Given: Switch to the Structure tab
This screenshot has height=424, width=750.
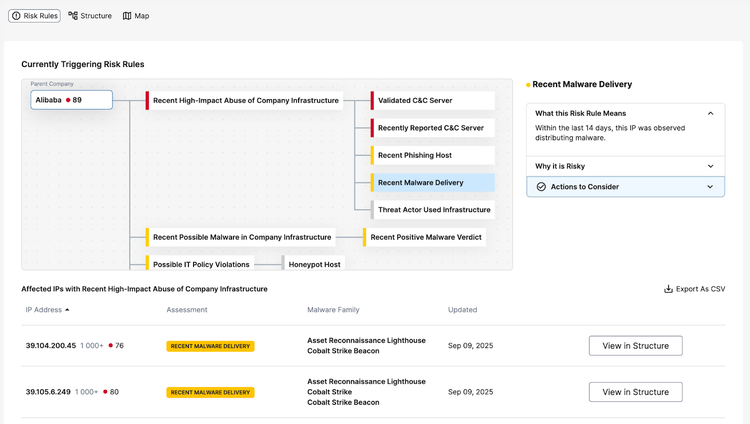Looking at the screenshot, I should [x=90, y=16].
